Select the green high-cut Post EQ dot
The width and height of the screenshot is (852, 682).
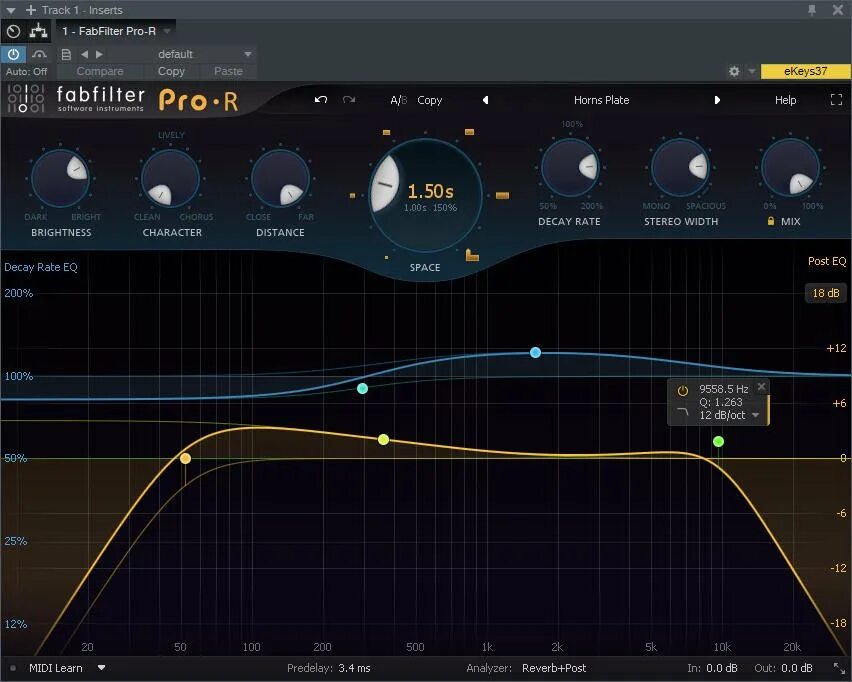pos(718,441)
